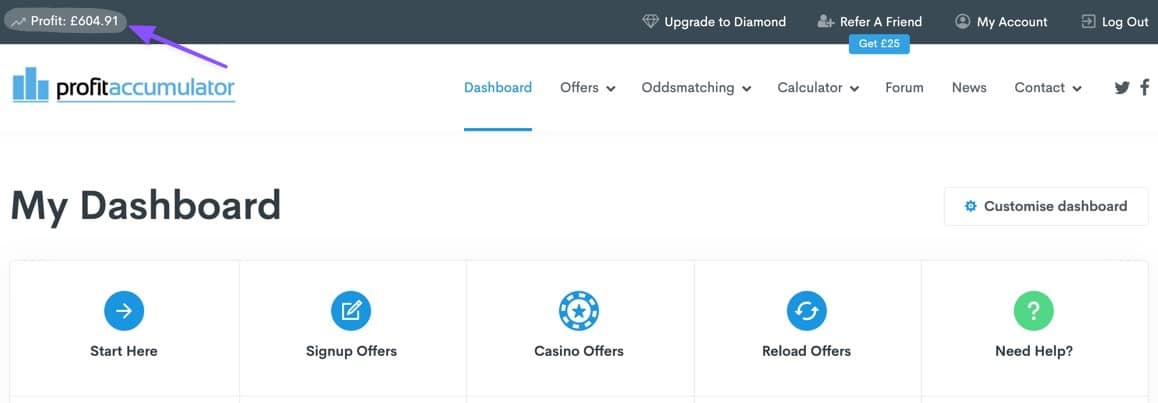This screenshot has width=1158, height=403.
Task: Click the Casino Offers chip icon
Action: tap(579, 311)
